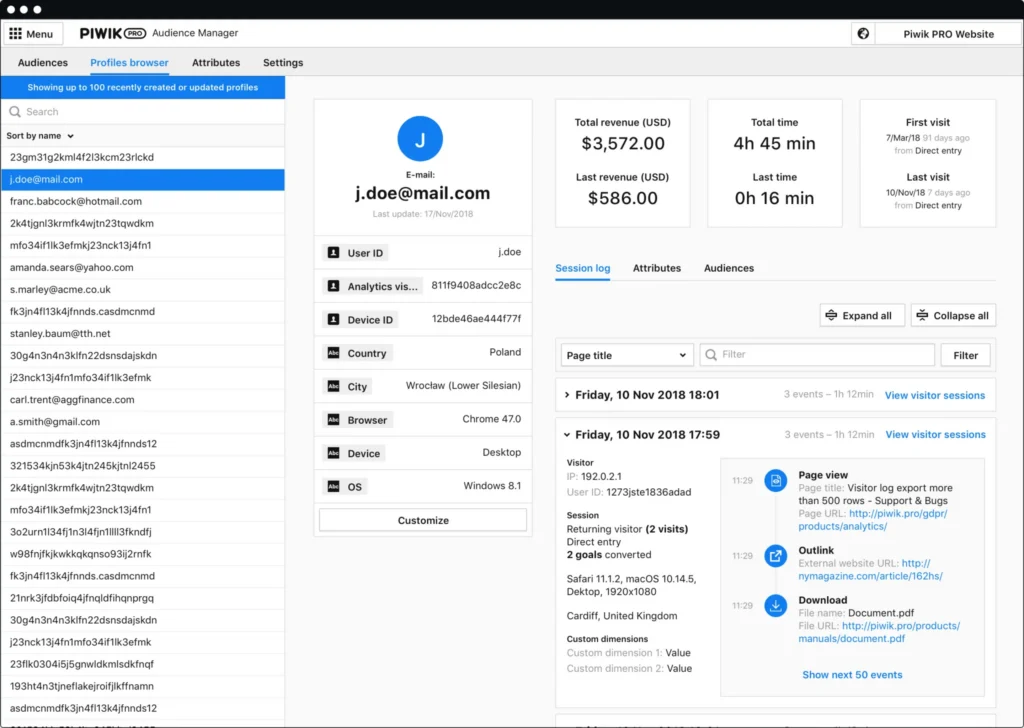Click the Outlink event icon
This screenshot has height=728, width=1024.
[776, 556]
